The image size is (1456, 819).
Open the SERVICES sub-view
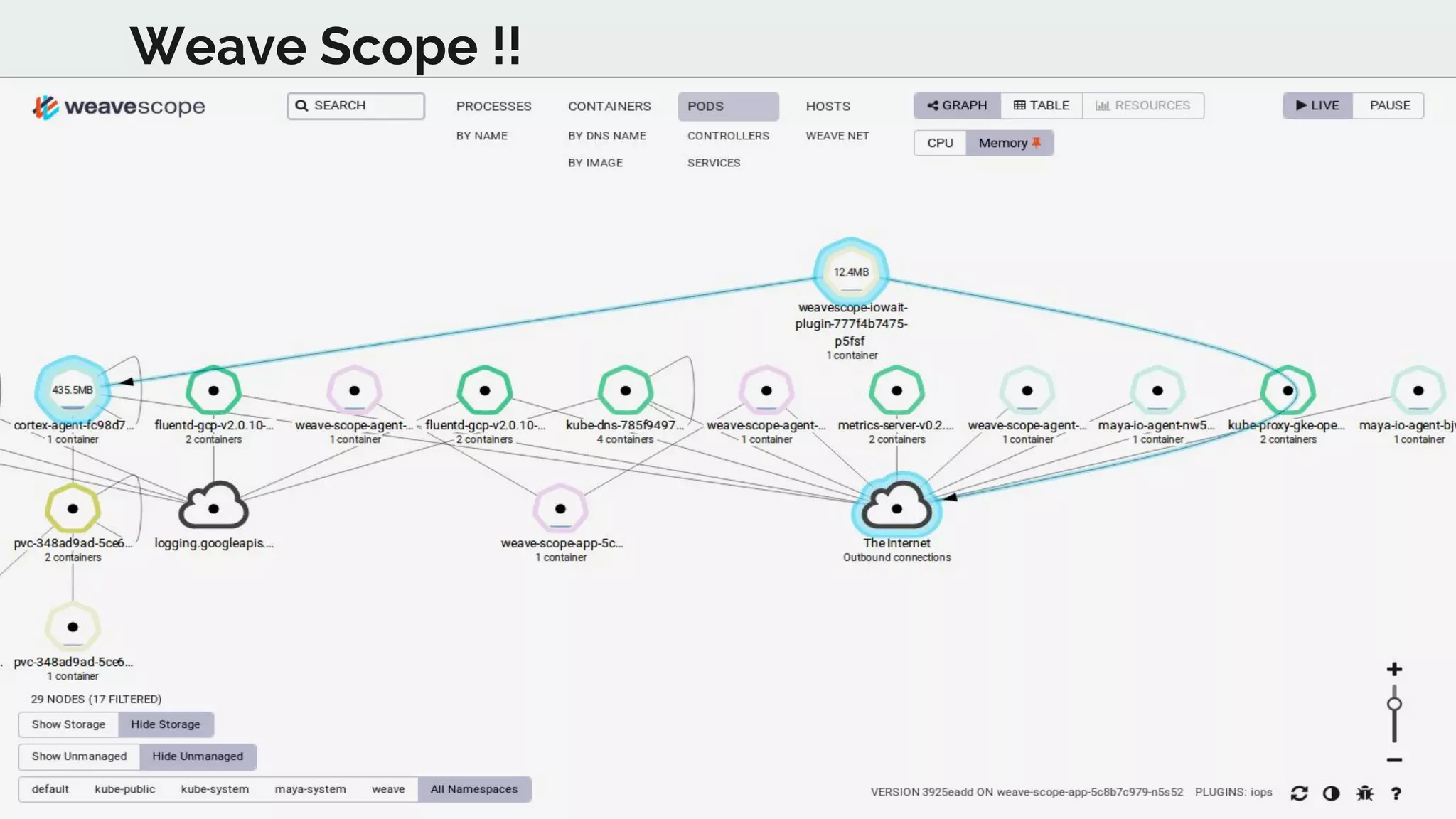click(713, 163)
